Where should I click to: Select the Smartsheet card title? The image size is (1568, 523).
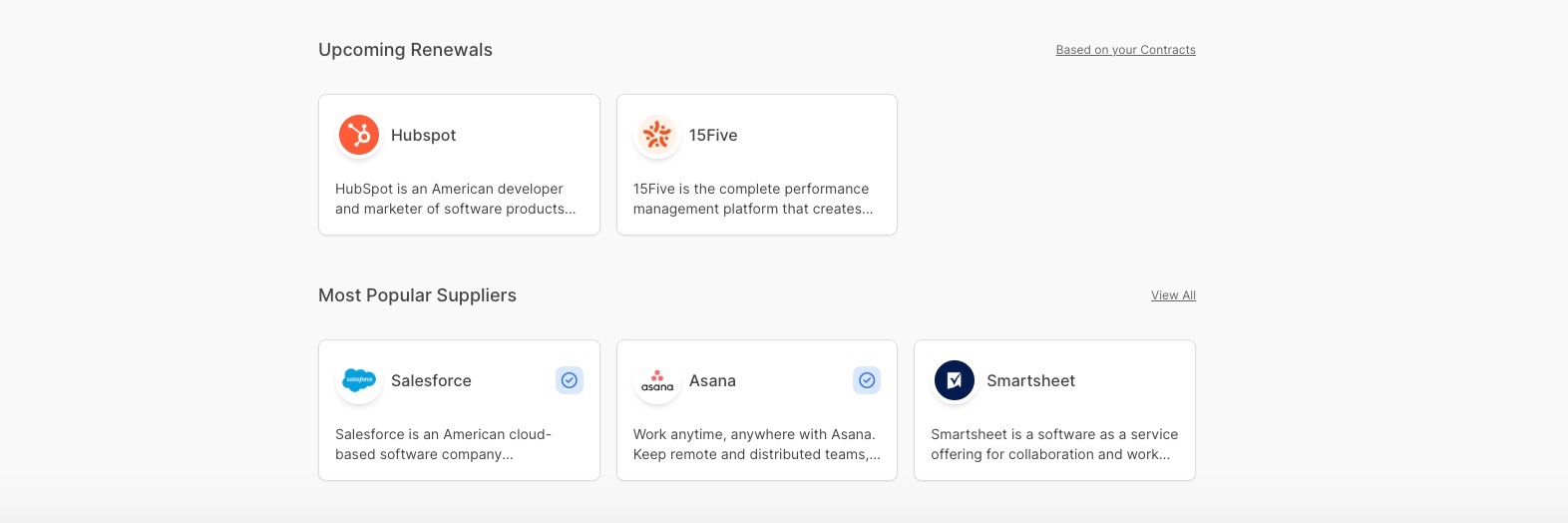1030,380
